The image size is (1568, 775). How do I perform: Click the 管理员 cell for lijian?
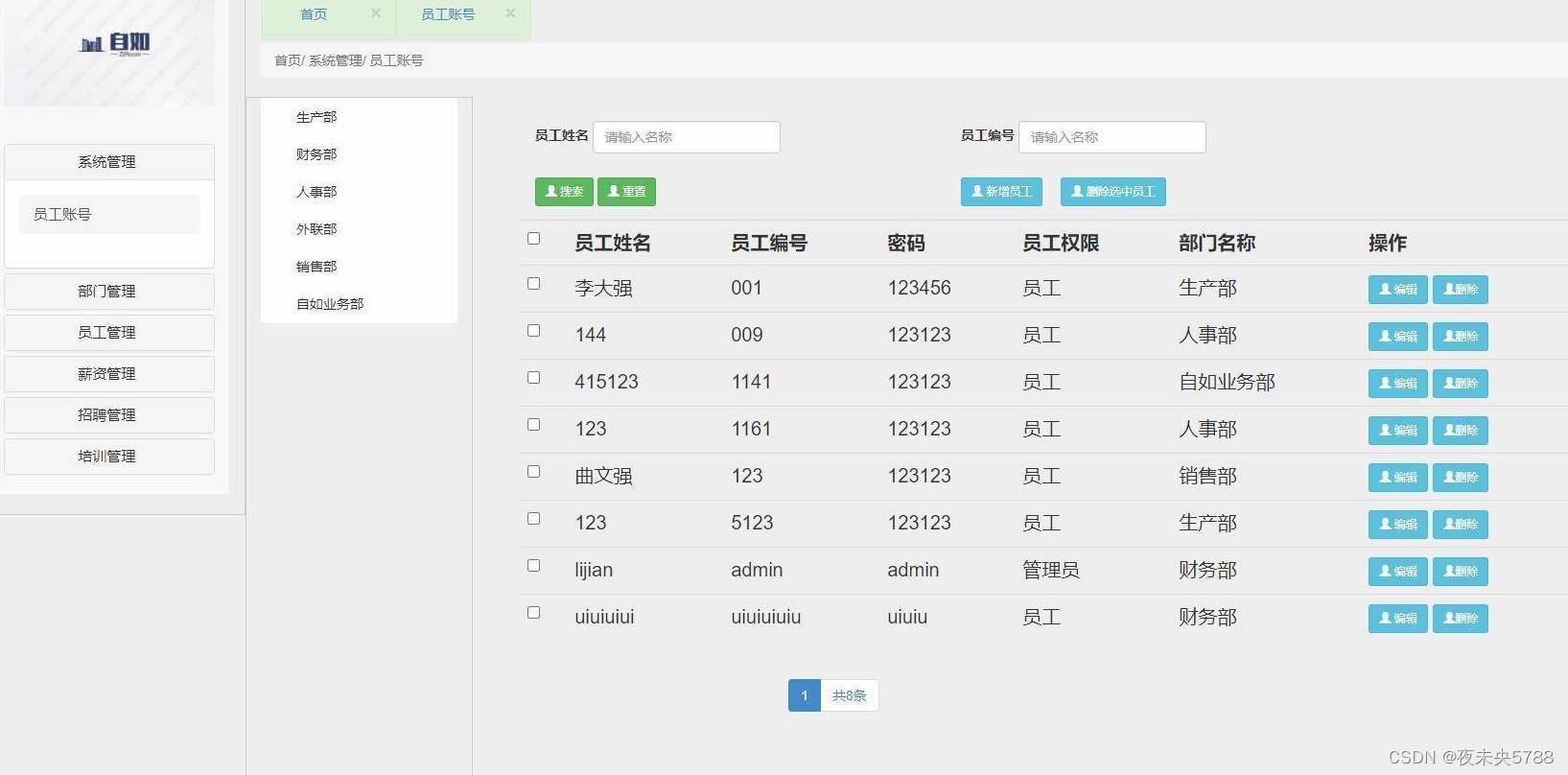tap(1051, 571)
